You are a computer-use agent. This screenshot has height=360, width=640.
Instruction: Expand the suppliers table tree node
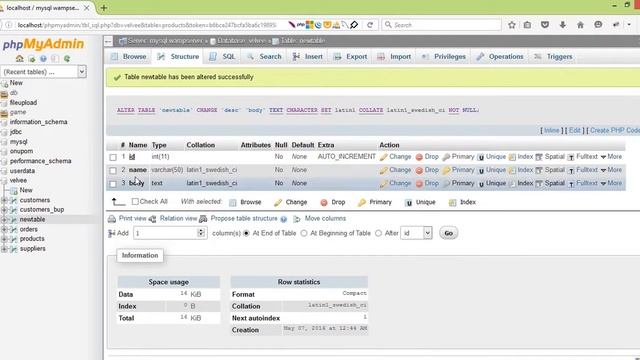pyautogui.click(x=4, y=249)
